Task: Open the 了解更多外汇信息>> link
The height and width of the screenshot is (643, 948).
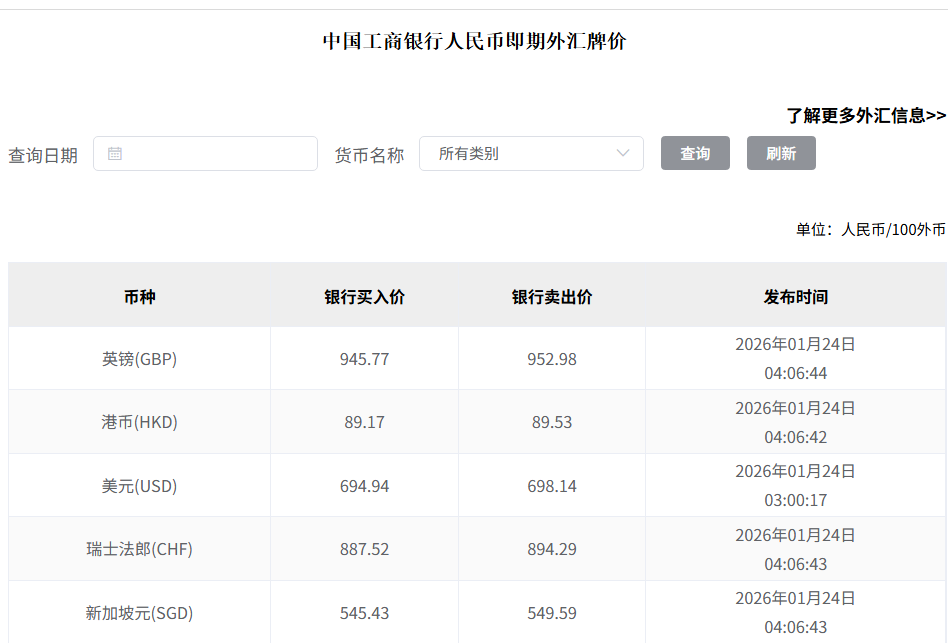Action: click(x=866, y=115)
